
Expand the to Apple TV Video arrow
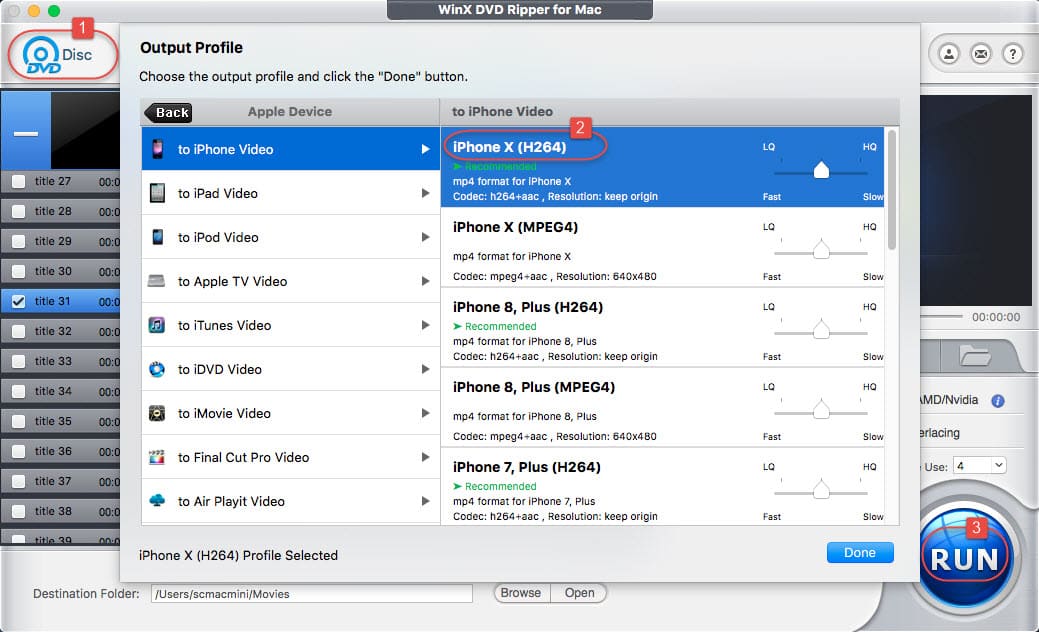click(425, 281)
